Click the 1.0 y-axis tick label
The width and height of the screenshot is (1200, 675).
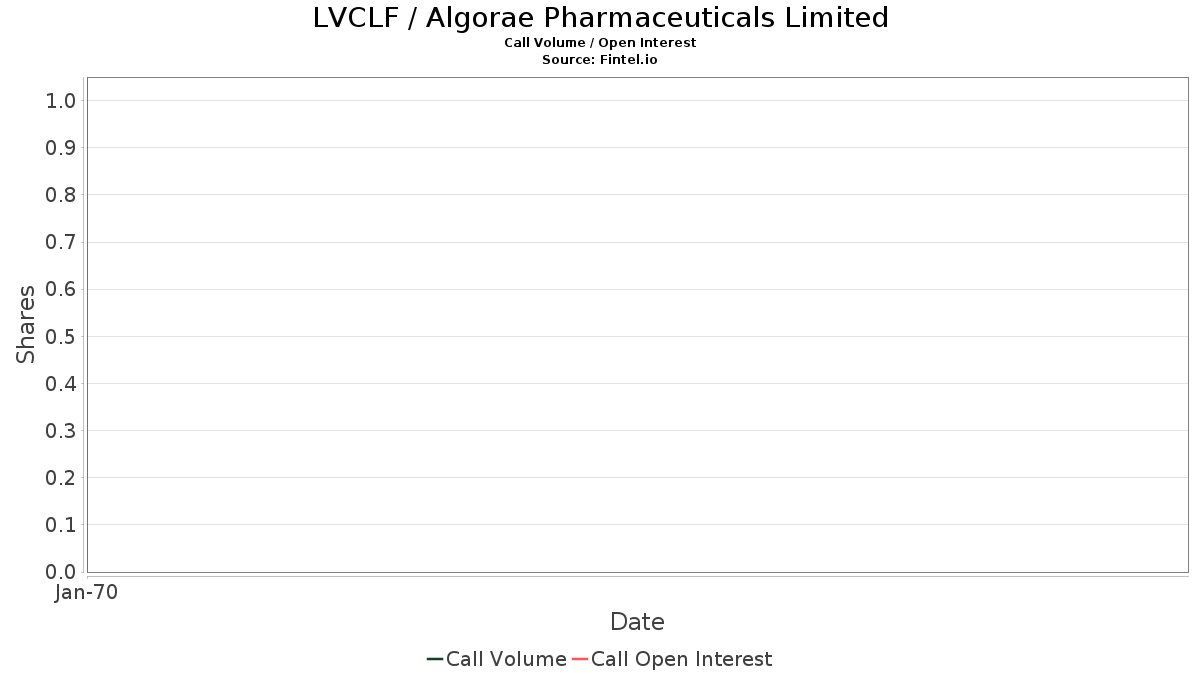coord(61,100)
